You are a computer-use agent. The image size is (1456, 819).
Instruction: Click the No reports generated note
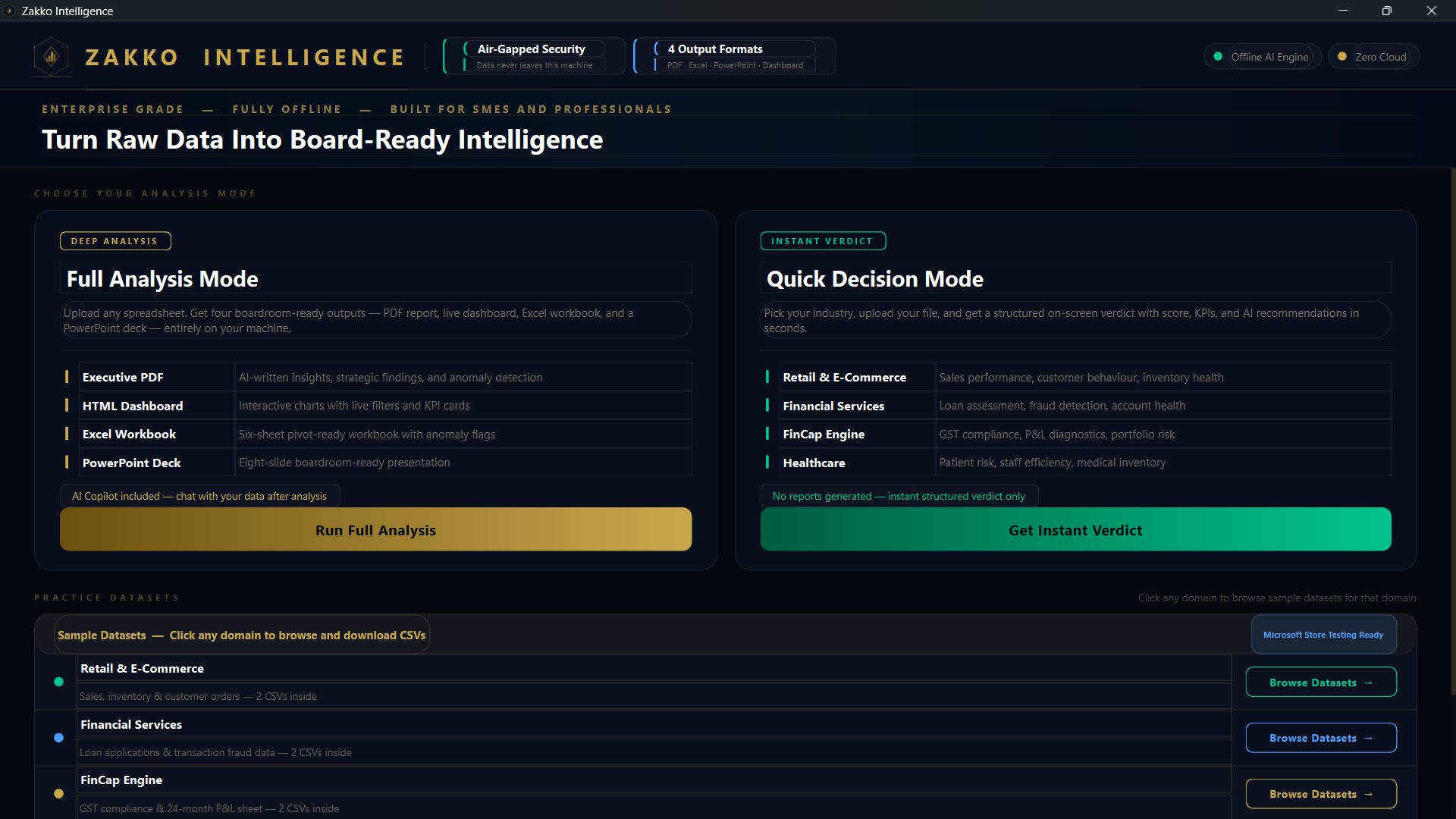pos(899,496)
